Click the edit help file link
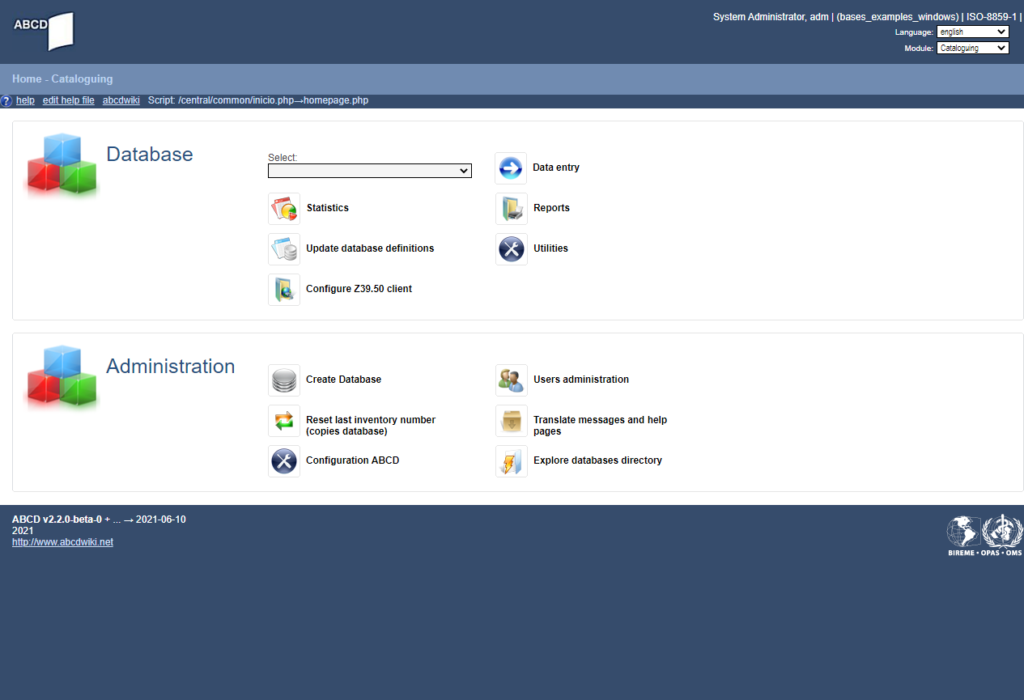1024x700 pixels. [x=69, y=100]
